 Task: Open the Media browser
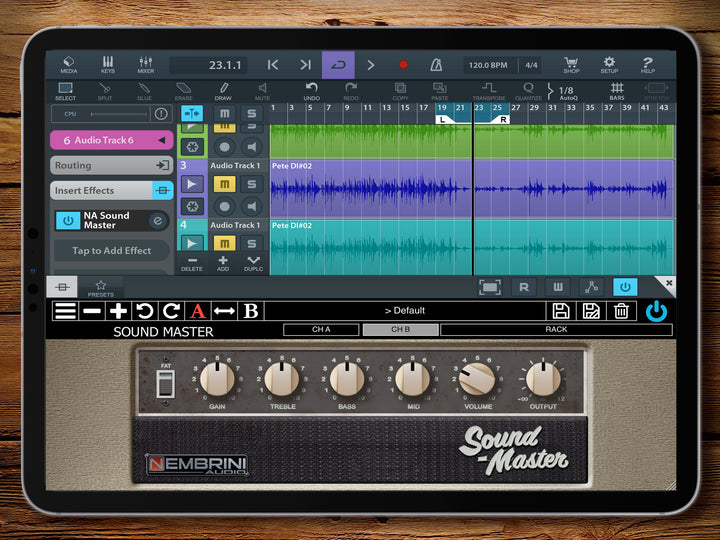click(69, 65)
